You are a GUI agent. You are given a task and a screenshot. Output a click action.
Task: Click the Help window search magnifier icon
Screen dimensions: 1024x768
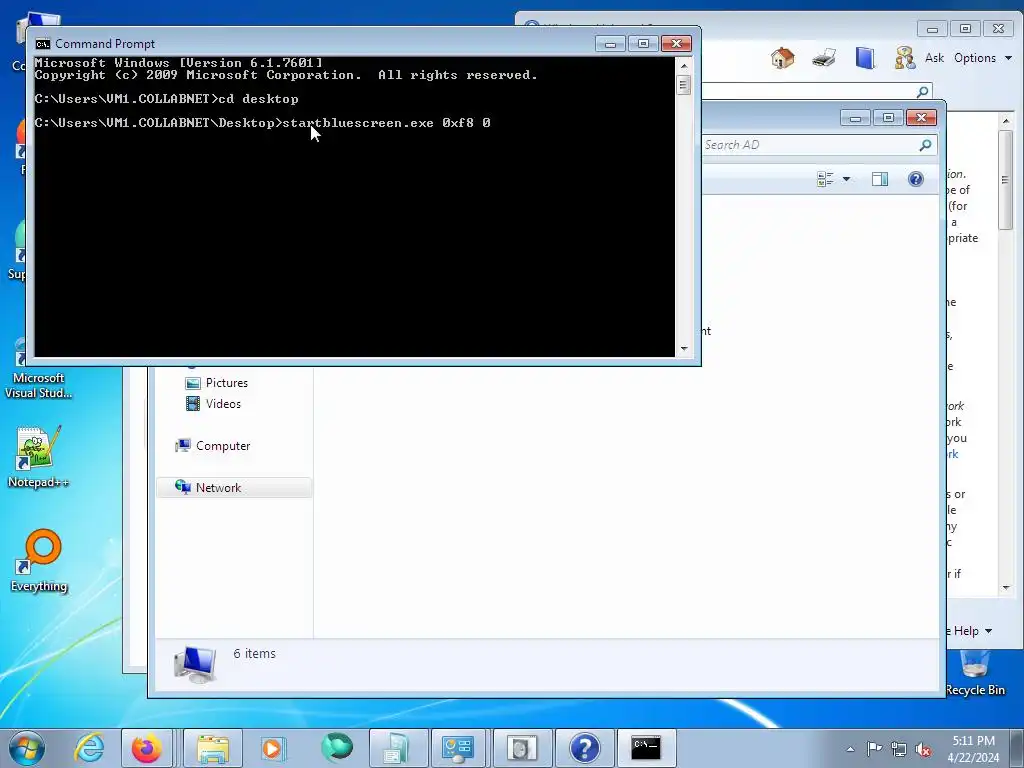[x=922, y=92]
